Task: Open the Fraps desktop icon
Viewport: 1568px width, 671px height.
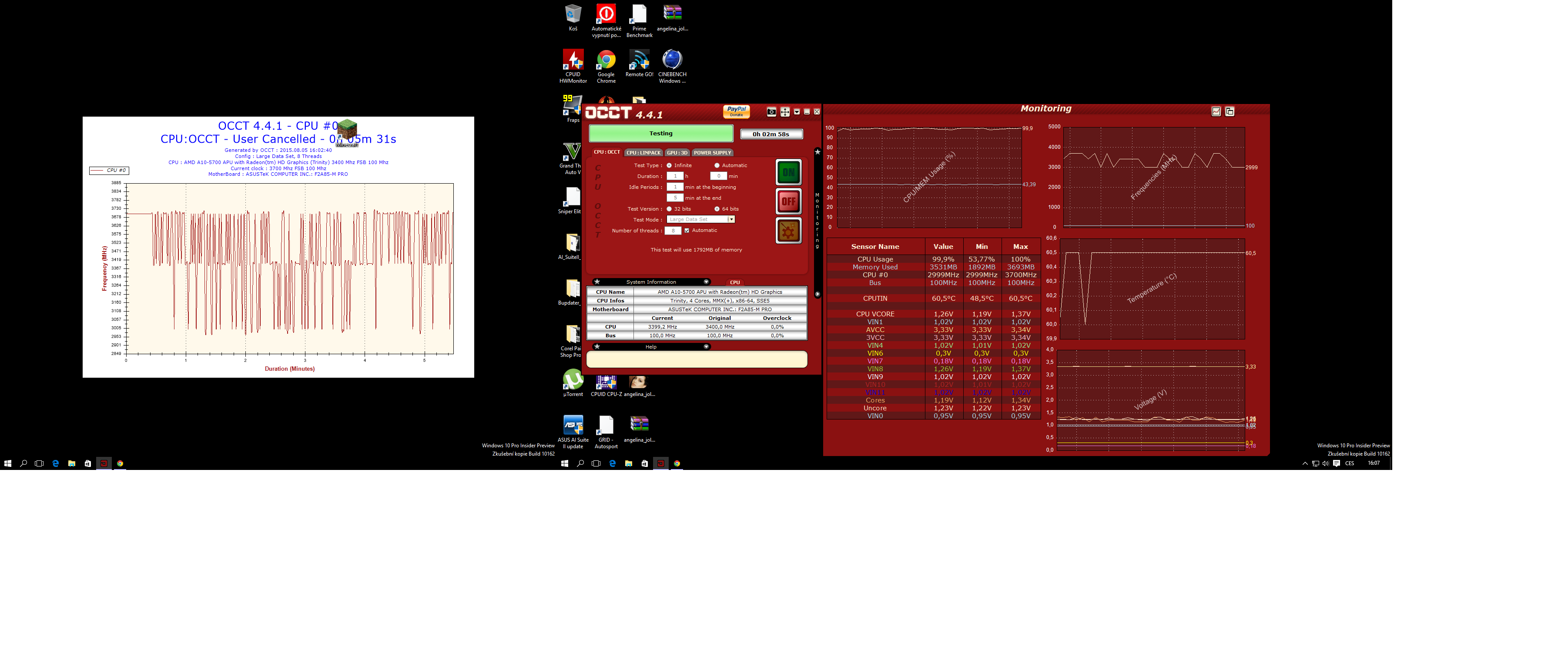Action: pos(572,109)
